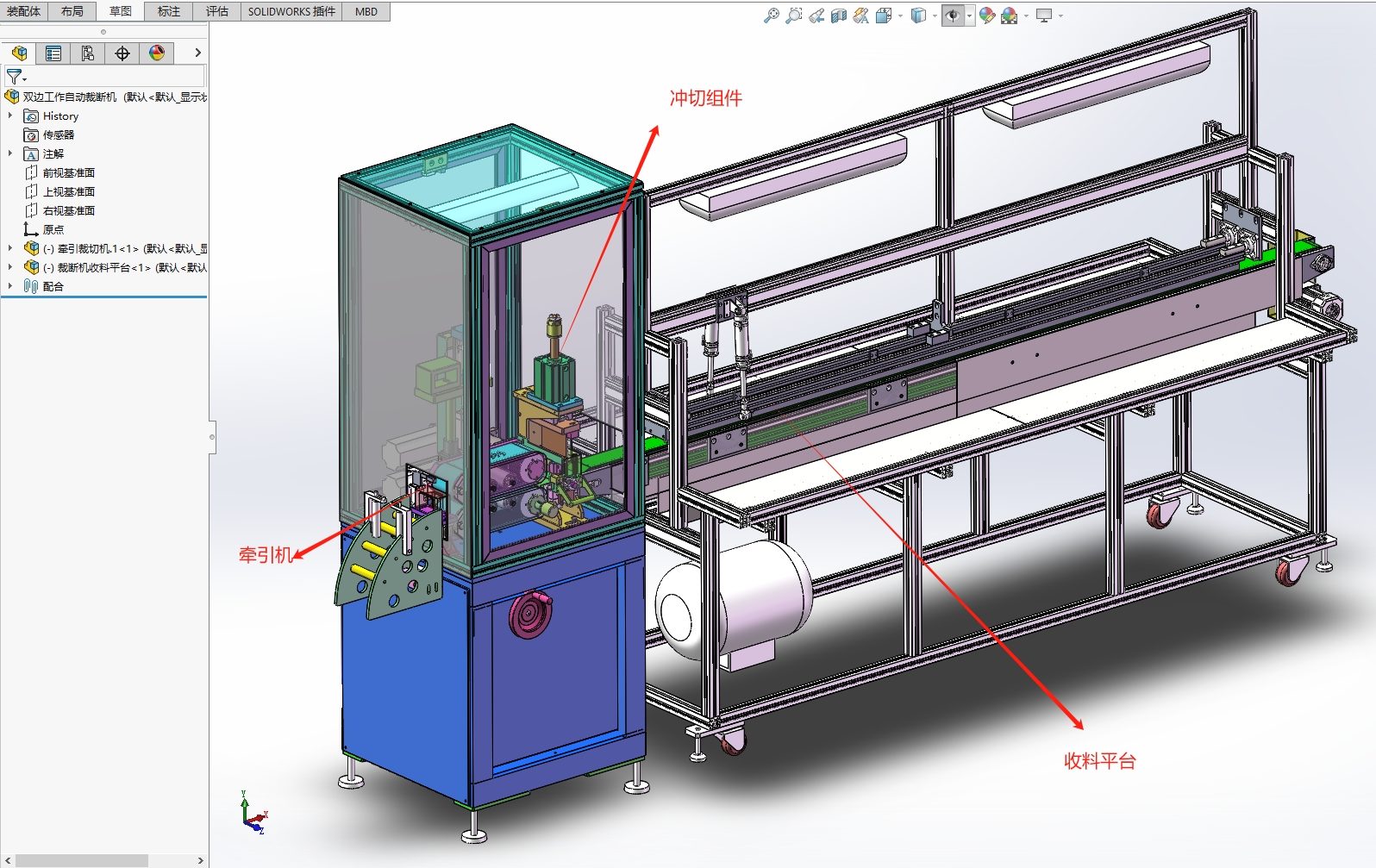Click the tree panel horizontal scrollbar

tap(82, 860)
